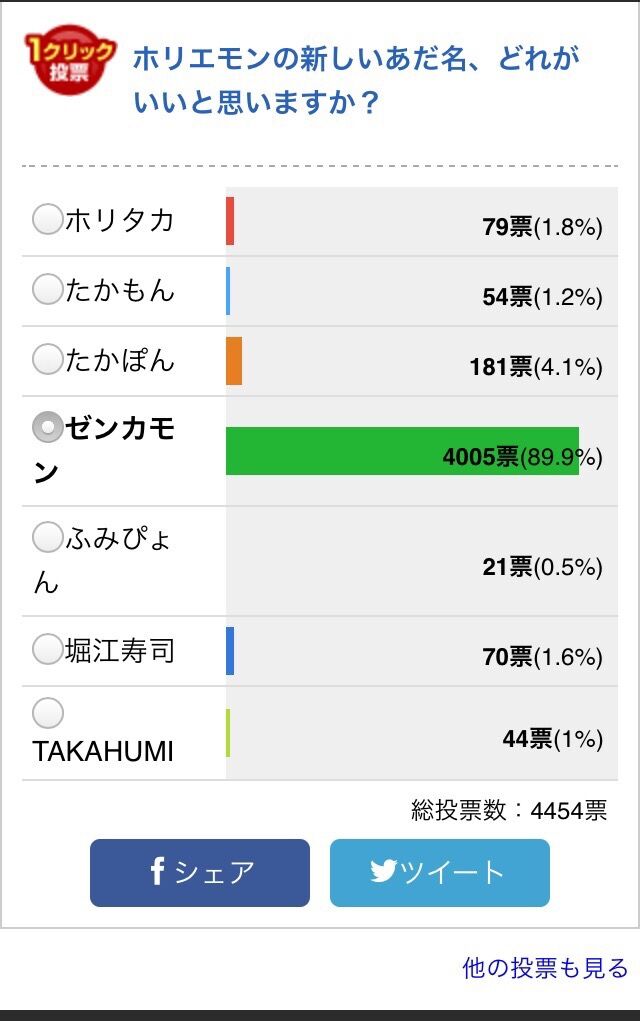Click the poll question heading text
The height and width of the screenshot is (1021, 640).
[356, 80]
